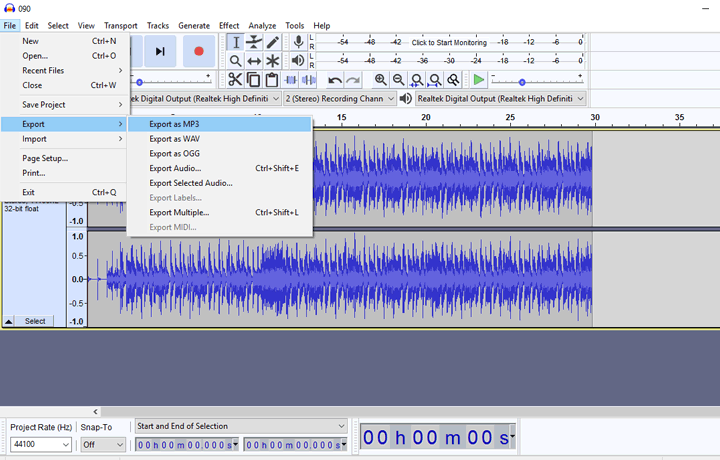This screenshot has width=720, height=460.
Task: Pick the Draw pencil tool
Action: click(272, 42)
